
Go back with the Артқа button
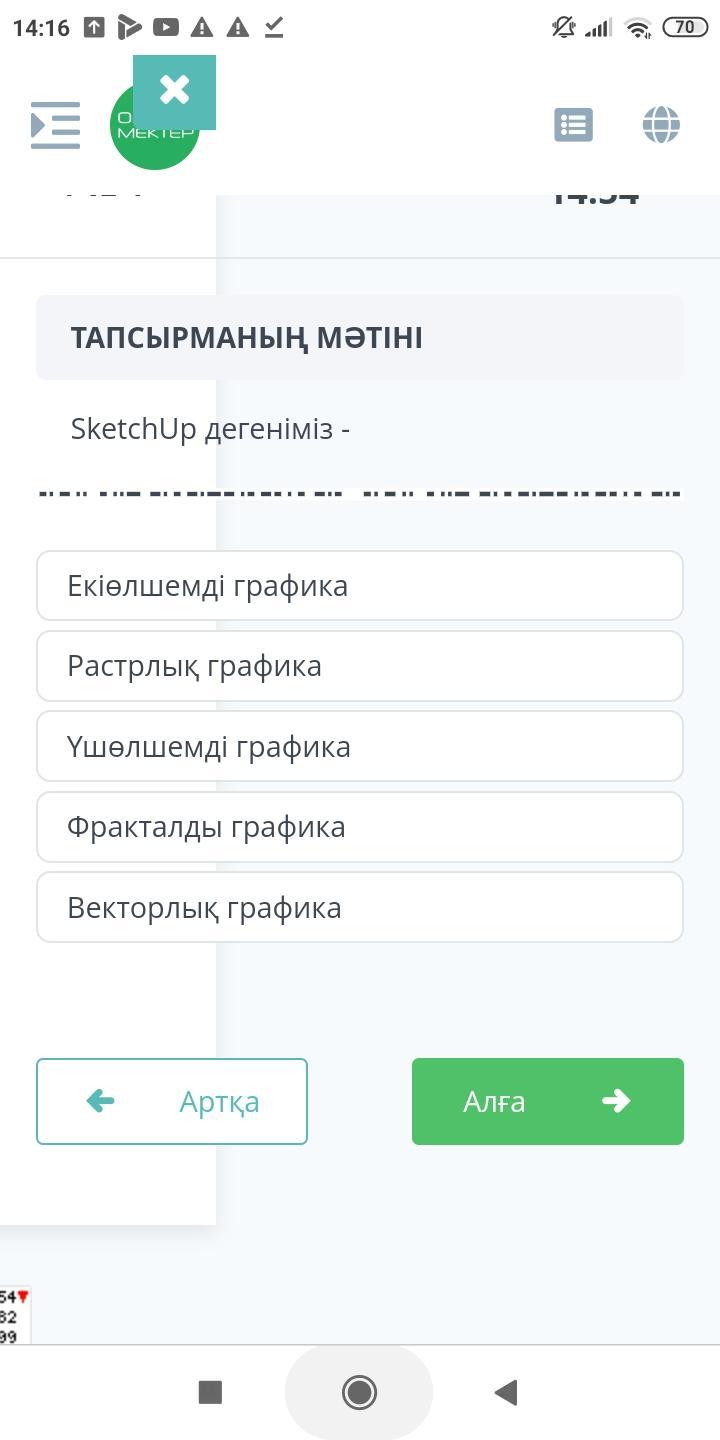(172, 1101)
